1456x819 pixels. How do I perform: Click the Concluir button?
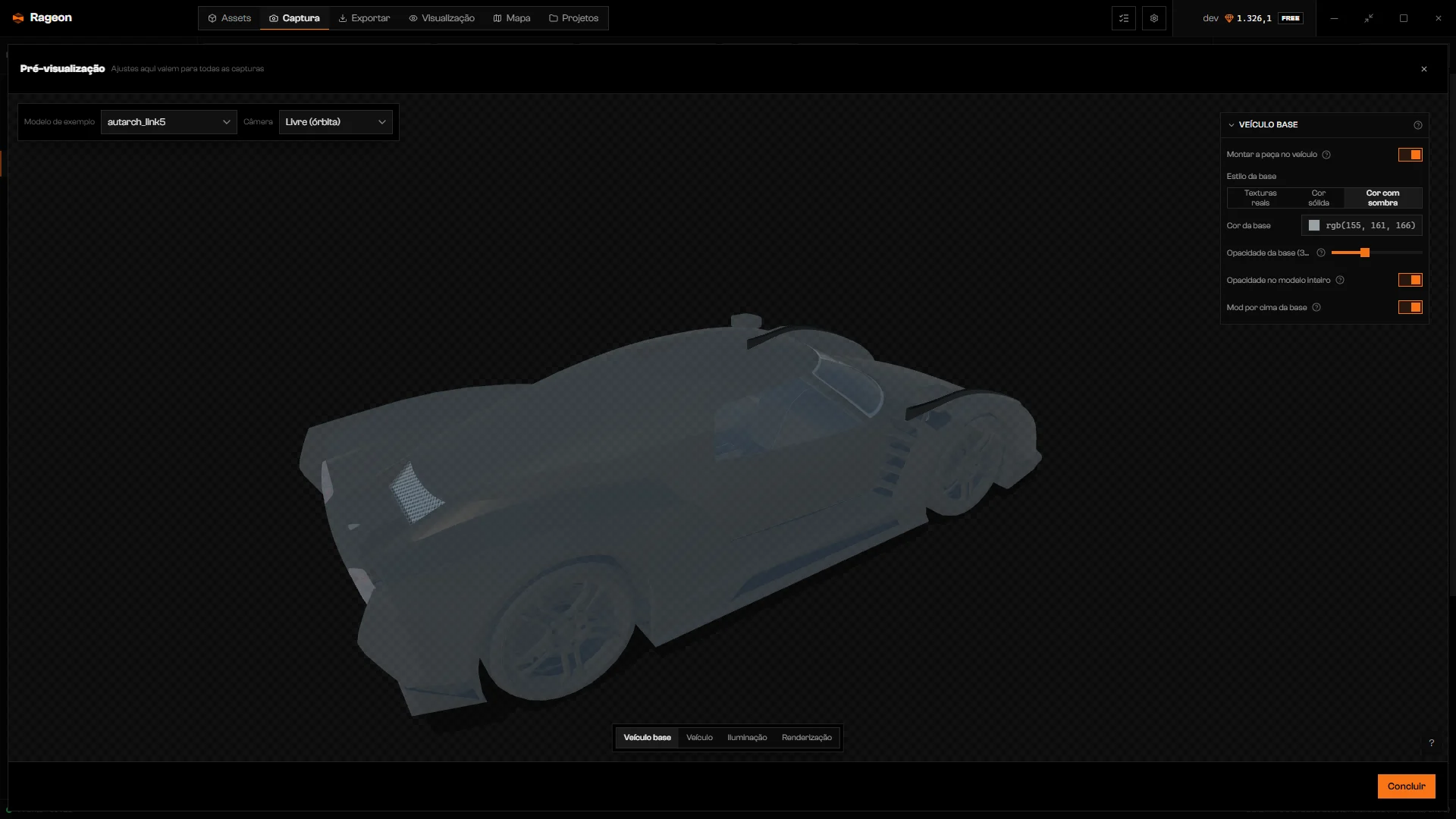coord(1407,786)
